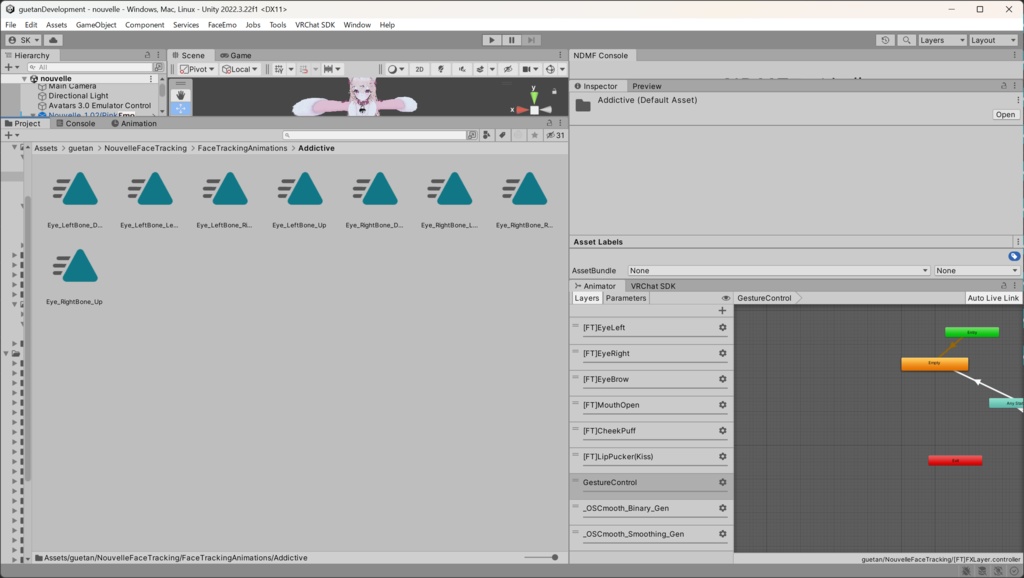Select the Hand tool in the Scene toolbar
1024x578 pixels.
coord(181,95)
